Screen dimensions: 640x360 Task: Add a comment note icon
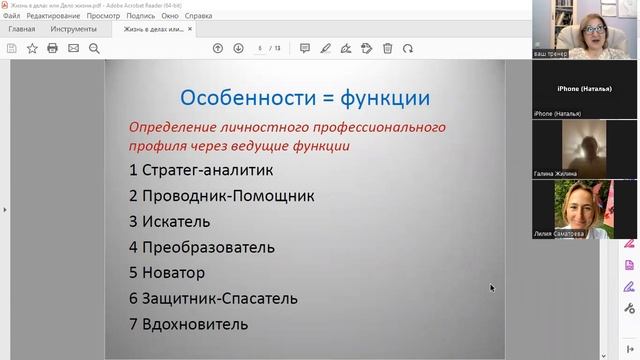pos(304,48)
